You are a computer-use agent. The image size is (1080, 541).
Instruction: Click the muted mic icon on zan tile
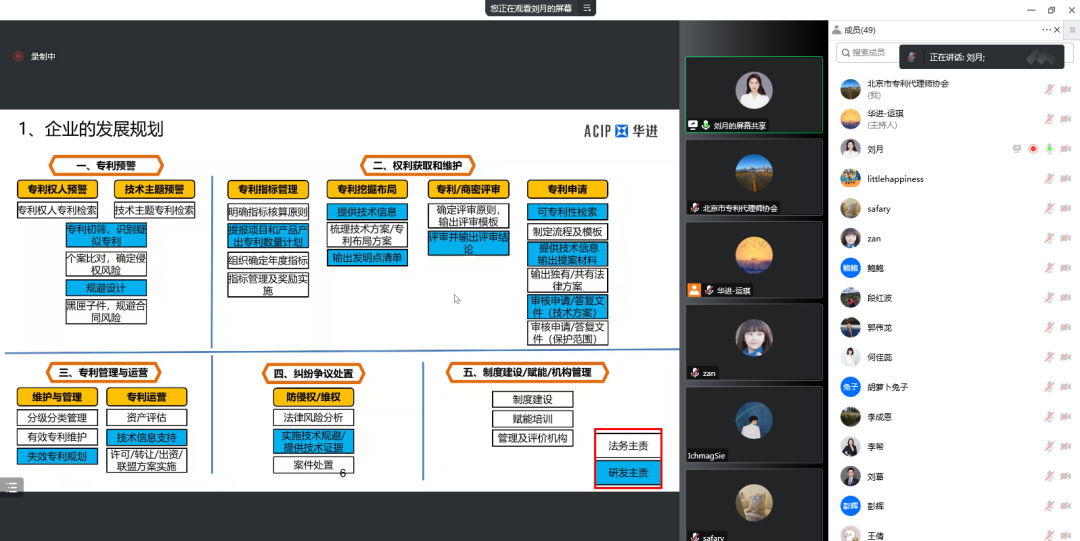[696, 373]
